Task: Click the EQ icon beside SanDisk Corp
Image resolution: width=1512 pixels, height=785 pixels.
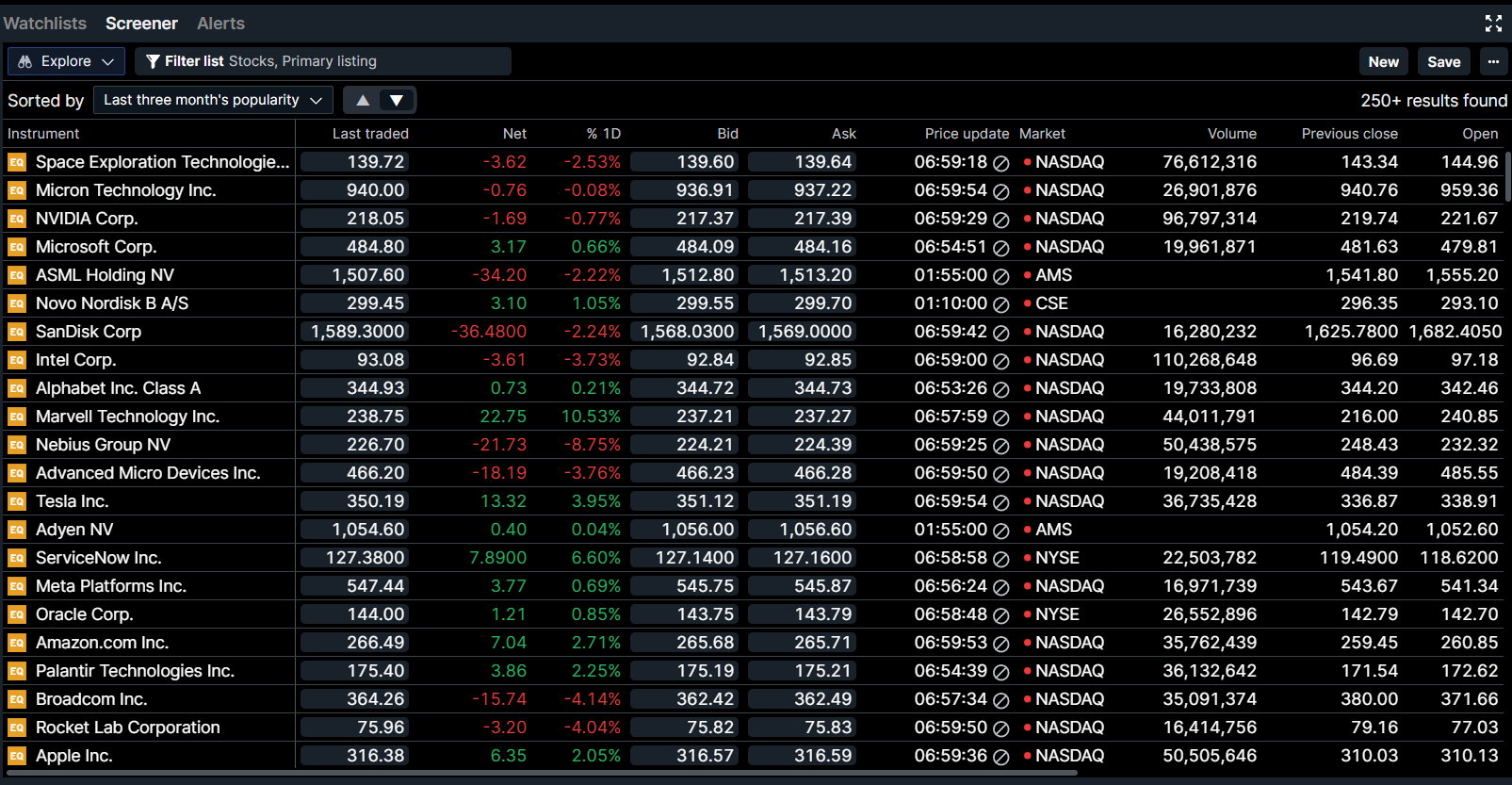Action: tap(17, 332)
